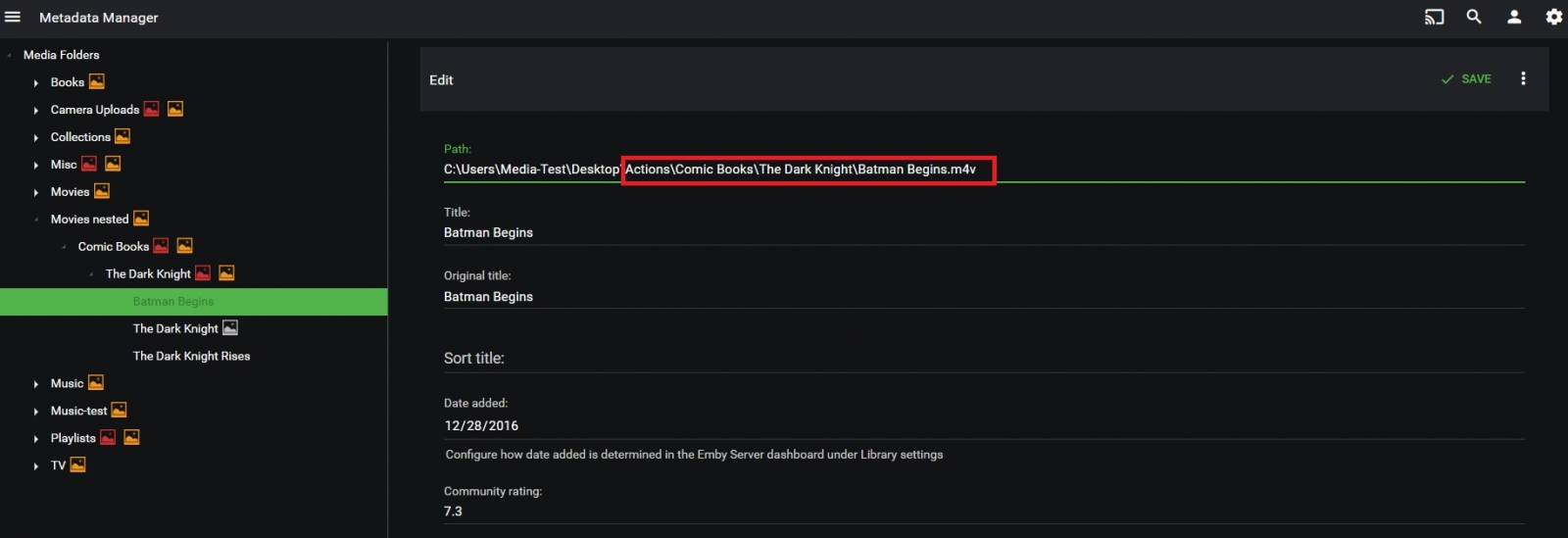Click the orange image icon next to Movies nested
Screen dimensions: 1568x538
pyautogui.click(x=141, y=219)
